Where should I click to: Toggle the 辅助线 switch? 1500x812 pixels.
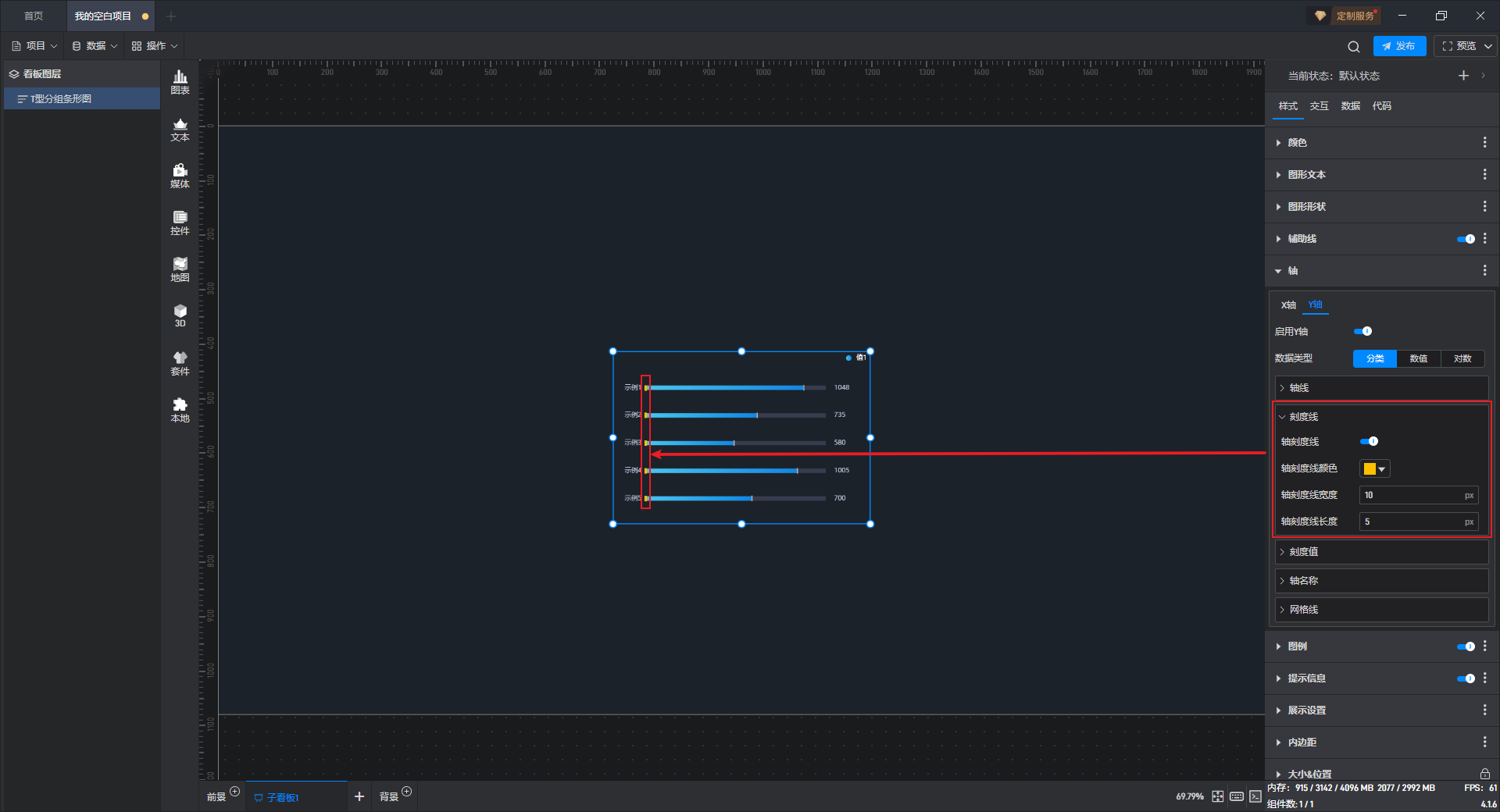1466,239
